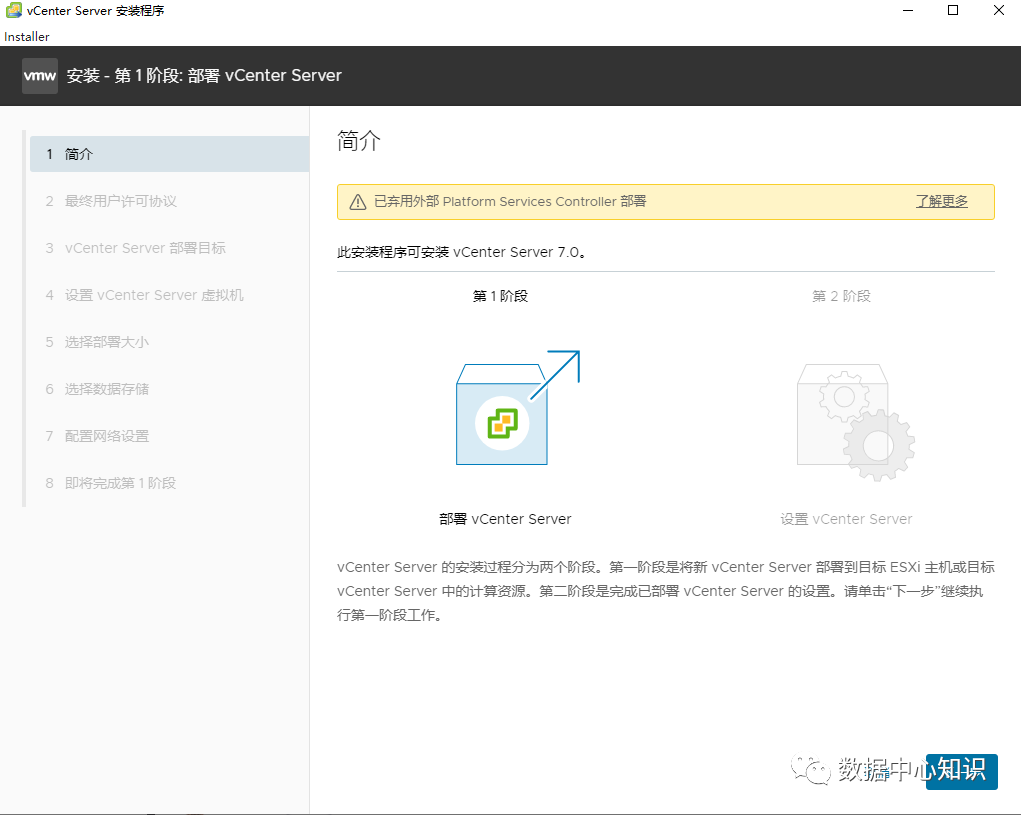
Task: Click the 部署 vCenter Server label
Action: [505, 519]
